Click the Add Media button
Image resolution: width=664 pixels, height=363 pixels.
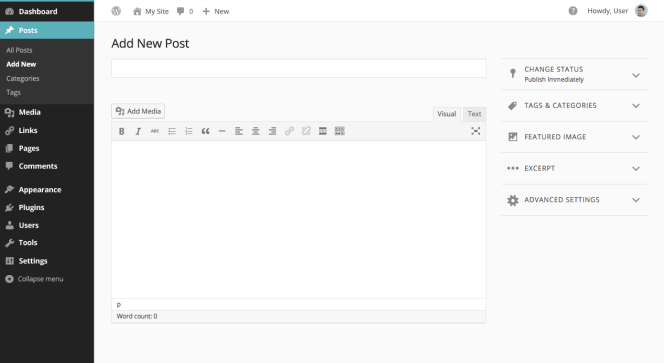[138, 111]
